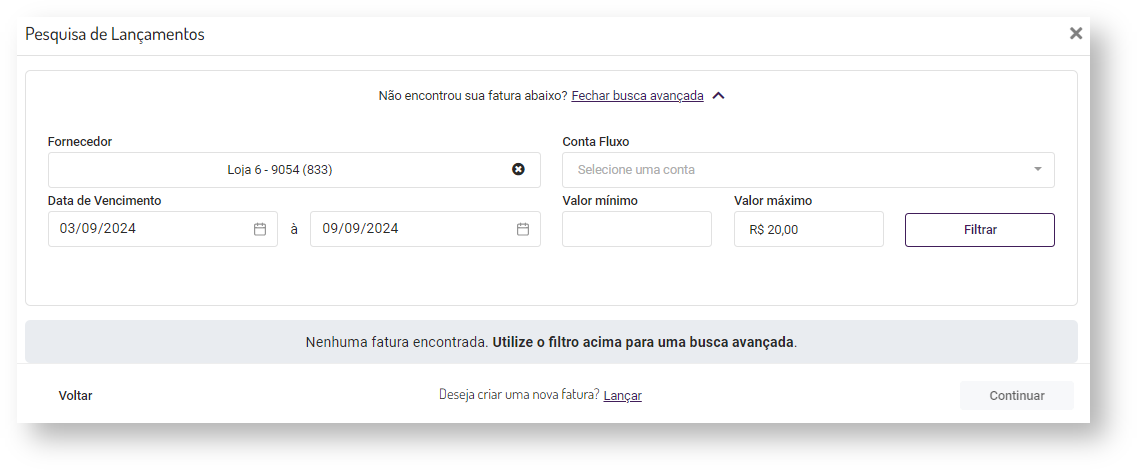
Task: Focus the empty Valor mínimo input
Action: [x=636, y=229]
